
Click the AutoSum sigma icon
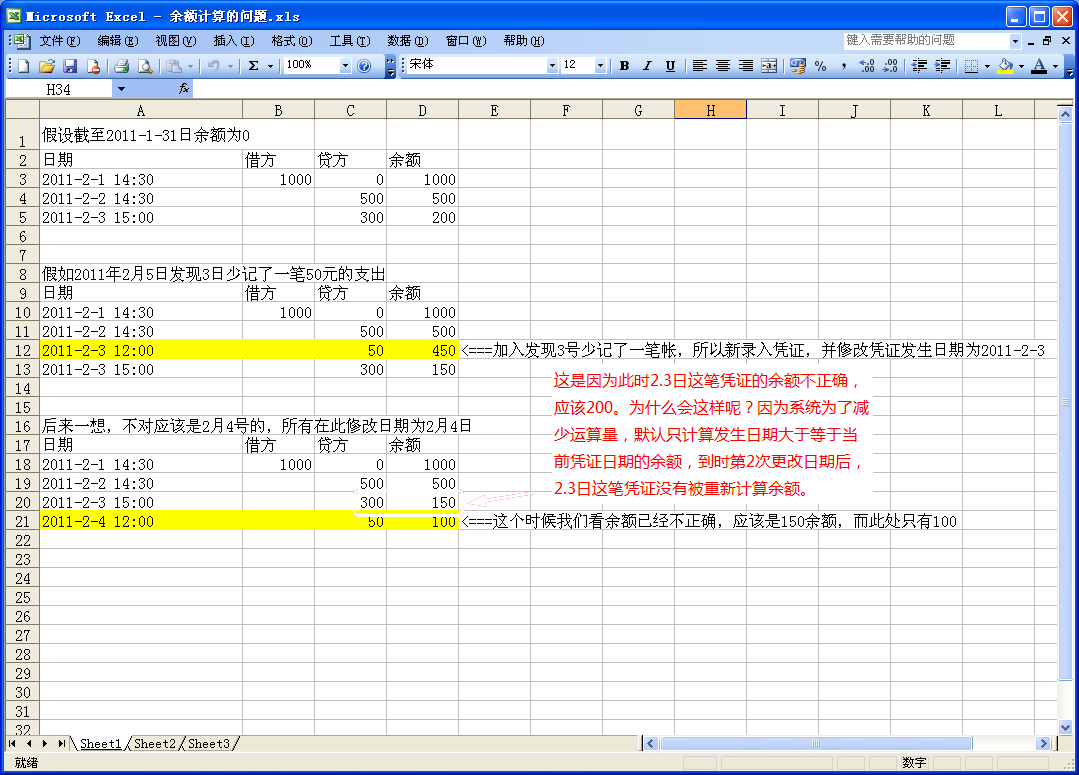tap(253, 66)
